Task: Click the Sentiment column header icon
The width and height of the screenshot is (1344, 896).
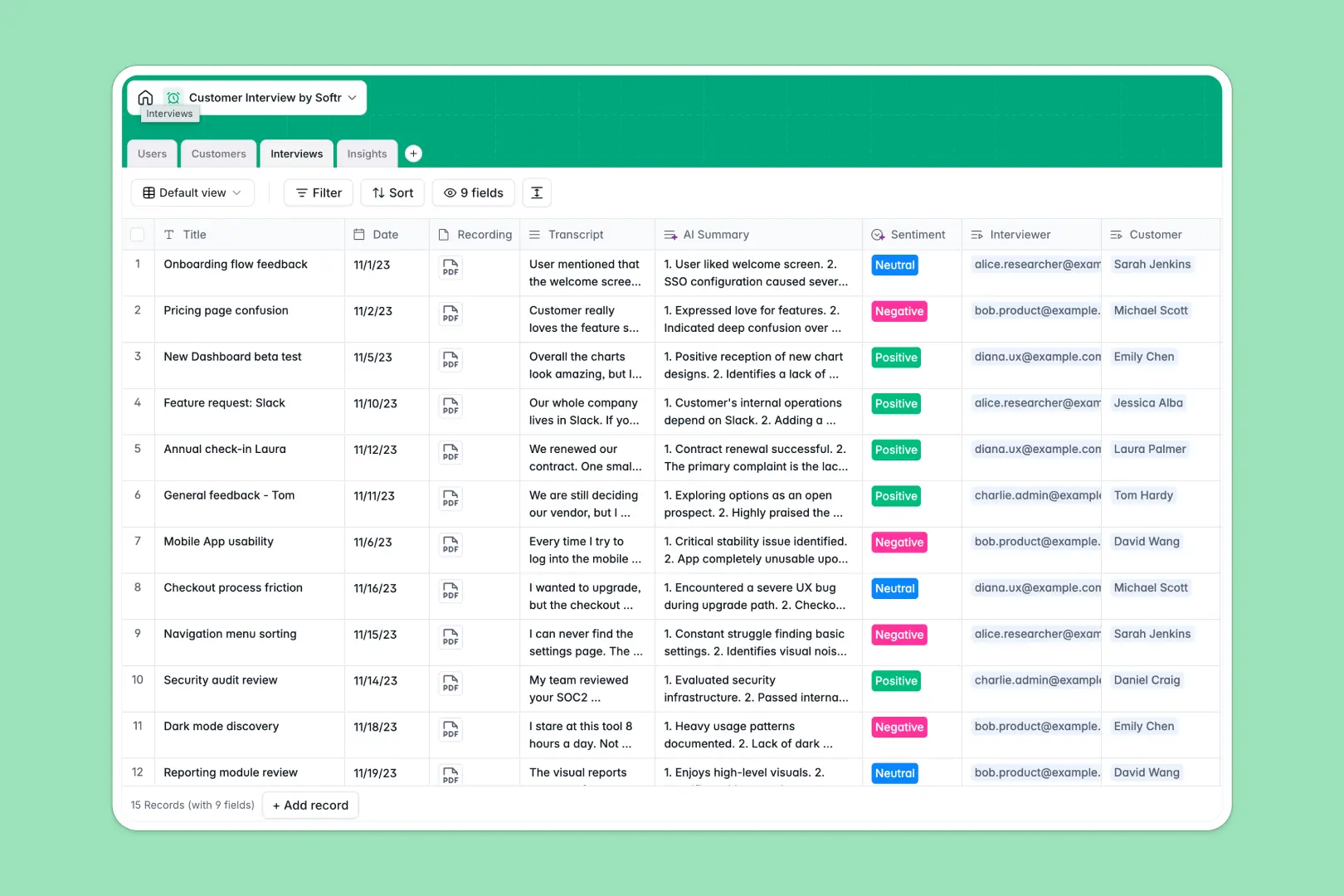Action: pos(877,234)
